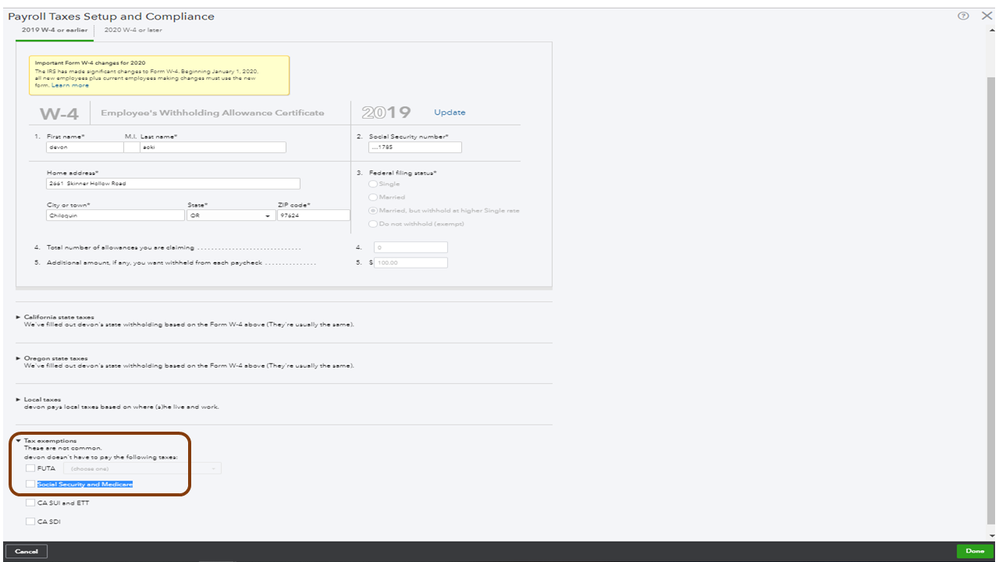Click the First name field
The image size is (999, 562).
coord(85,147)
